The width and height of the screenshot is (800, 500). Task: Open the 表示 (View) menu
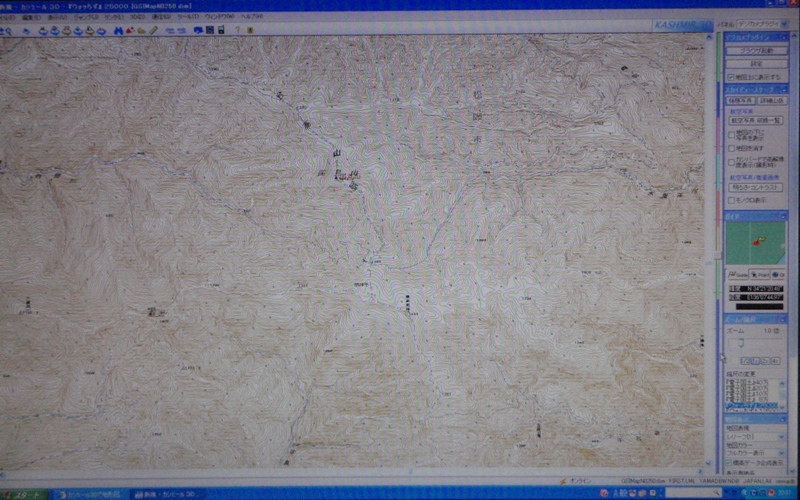(57, 17)
